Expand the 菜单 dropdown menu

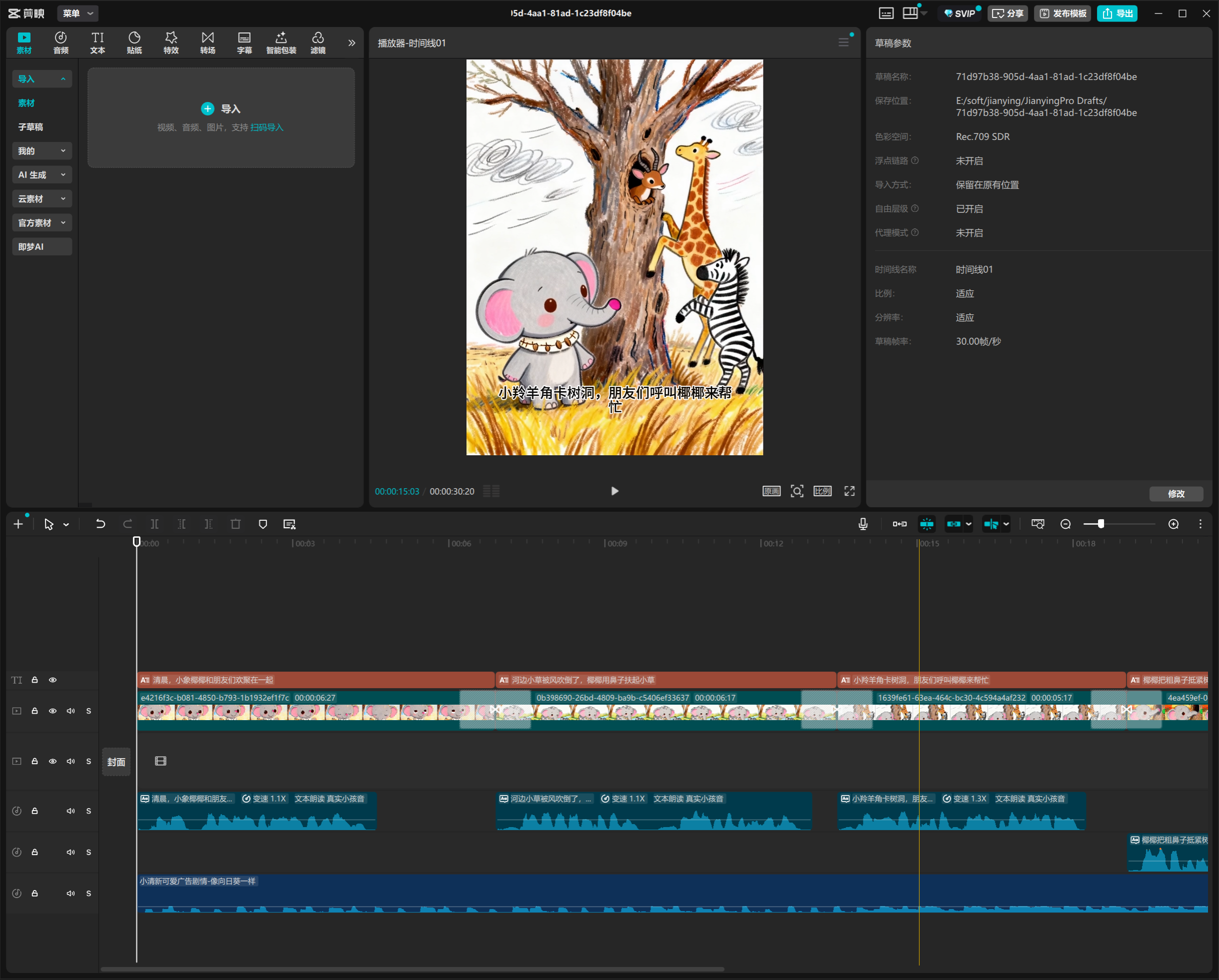(77, 13)
